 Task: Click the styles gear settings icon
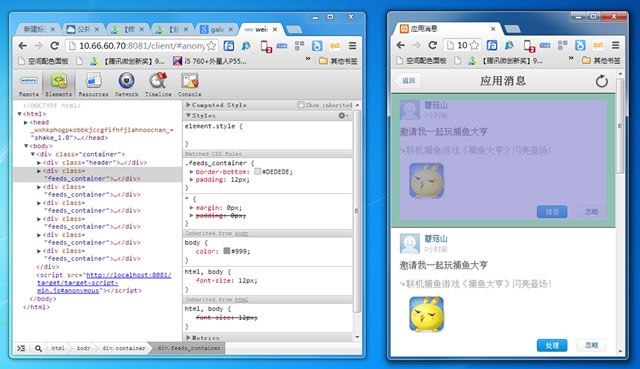pyautogui.click(x=342, y=116)
